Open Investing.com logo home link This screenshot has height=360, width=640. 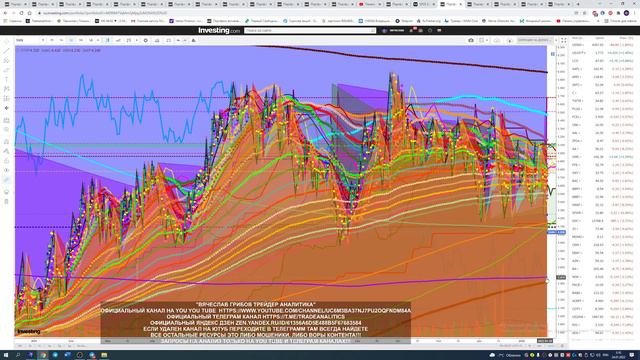click(x=219, y=30)
